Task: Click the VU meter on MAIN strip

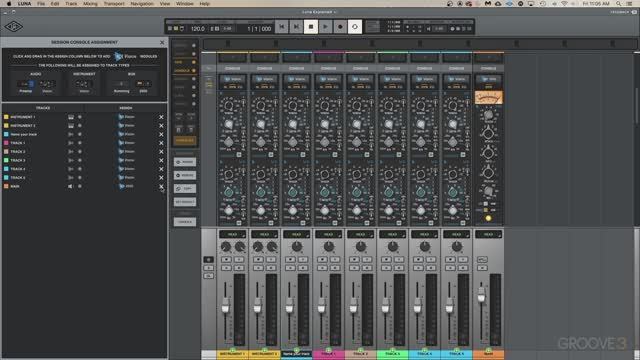Action: (x=489, y=98)
